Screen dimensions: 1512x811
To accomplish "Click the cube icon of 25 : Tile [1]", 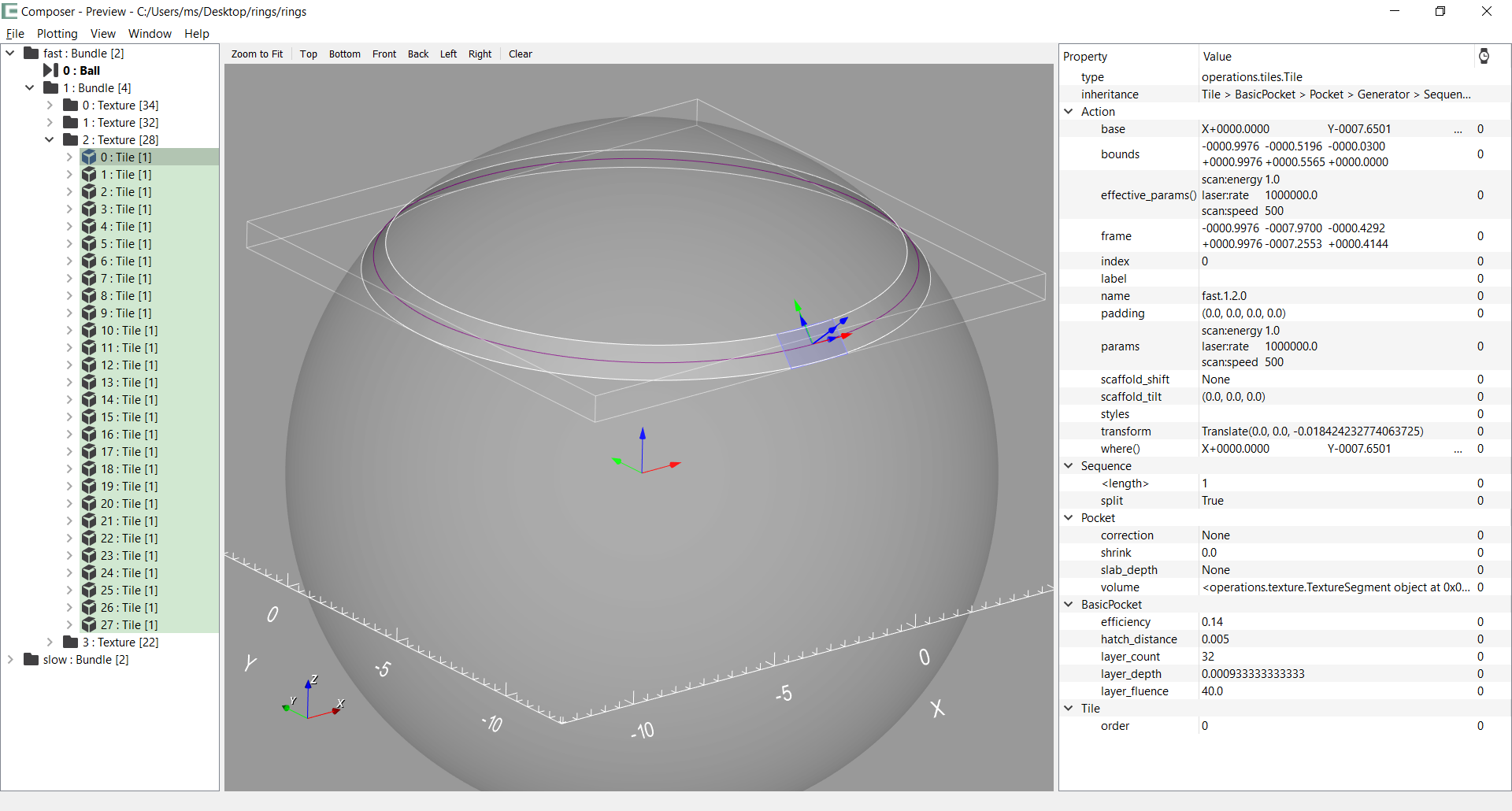I will pyautogui.click(x=89, y=590).
